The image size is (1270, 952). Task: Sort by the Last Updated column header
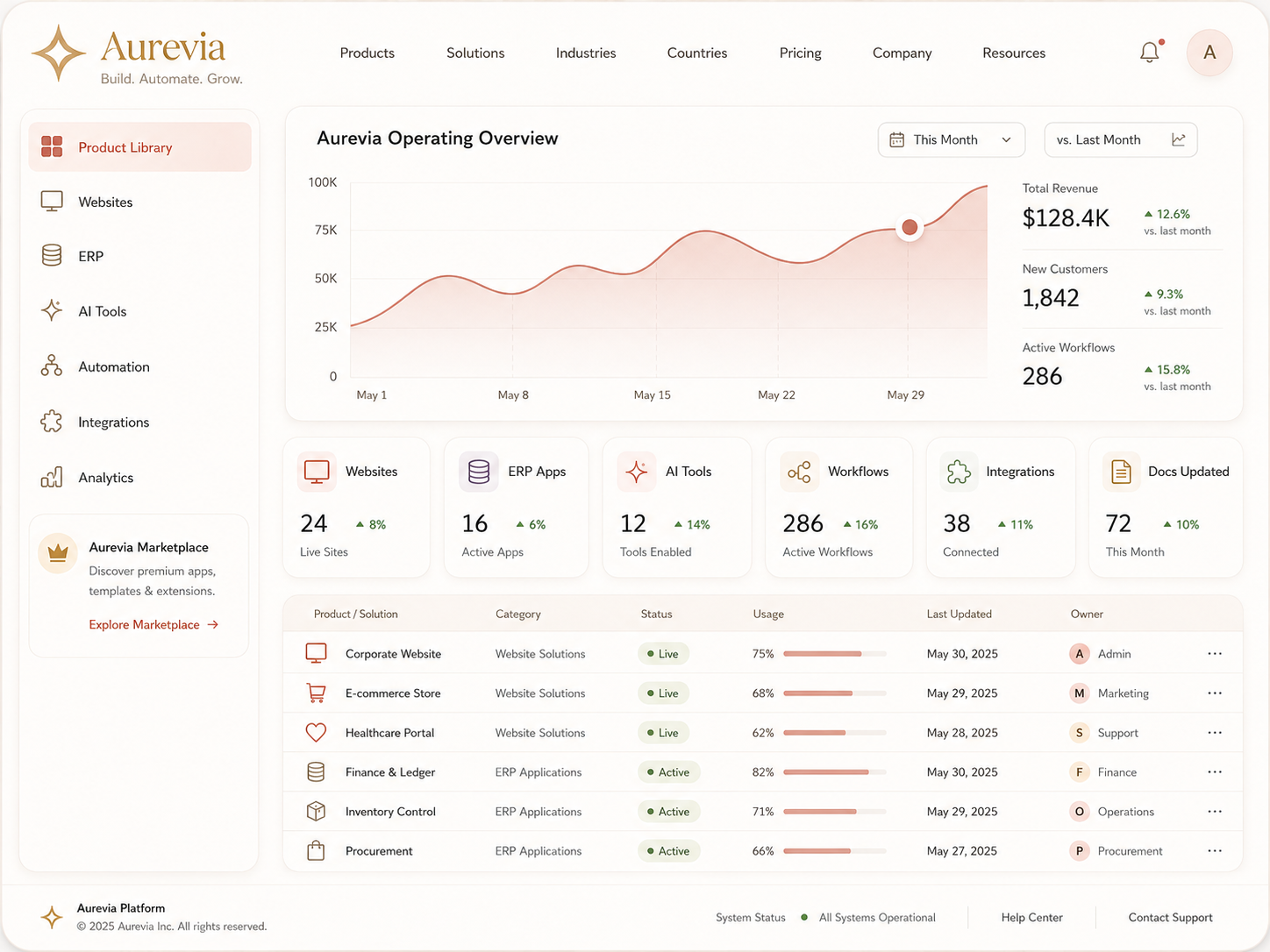(960, 614)
